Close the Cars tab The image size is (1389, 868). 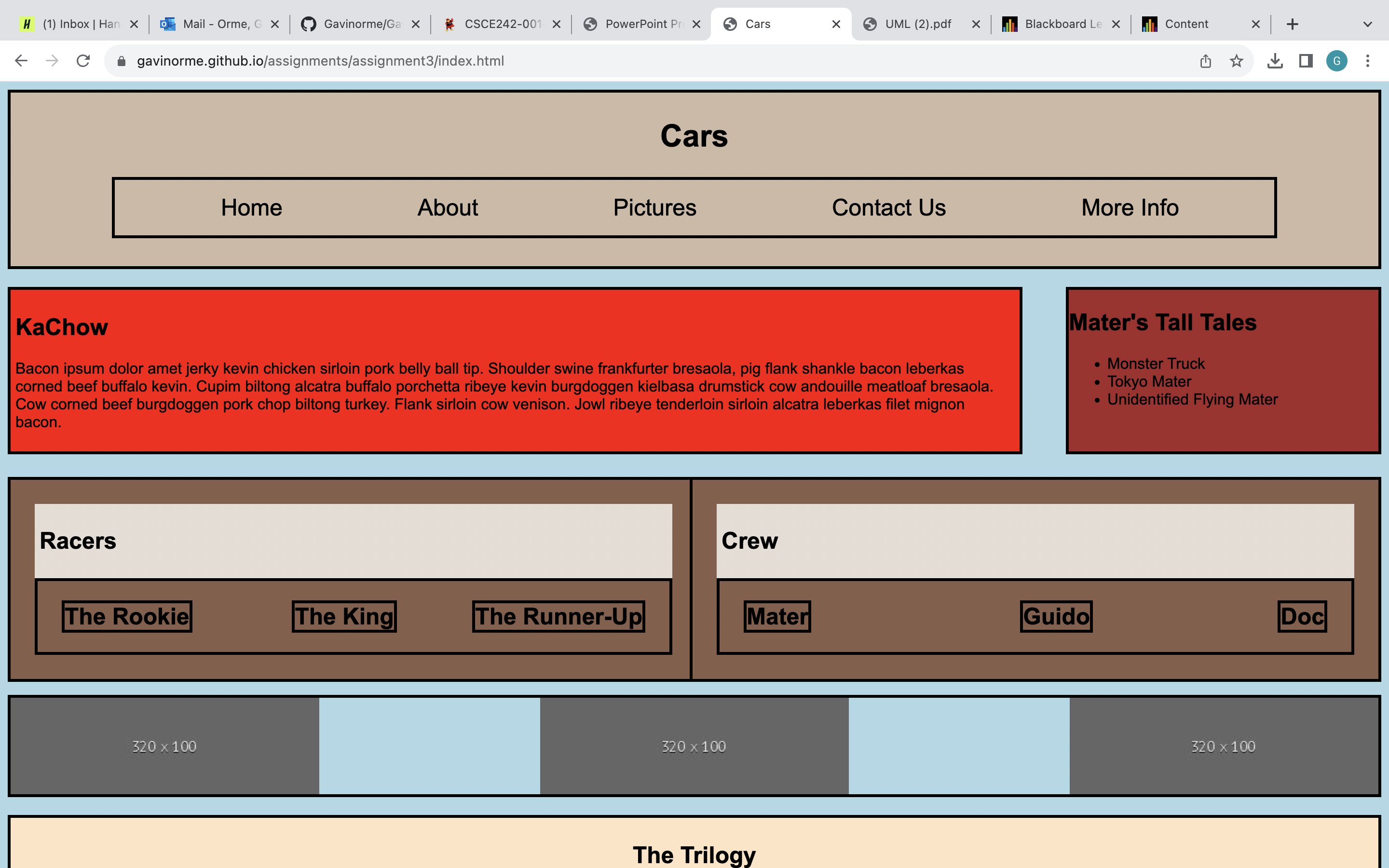(836, 24)
